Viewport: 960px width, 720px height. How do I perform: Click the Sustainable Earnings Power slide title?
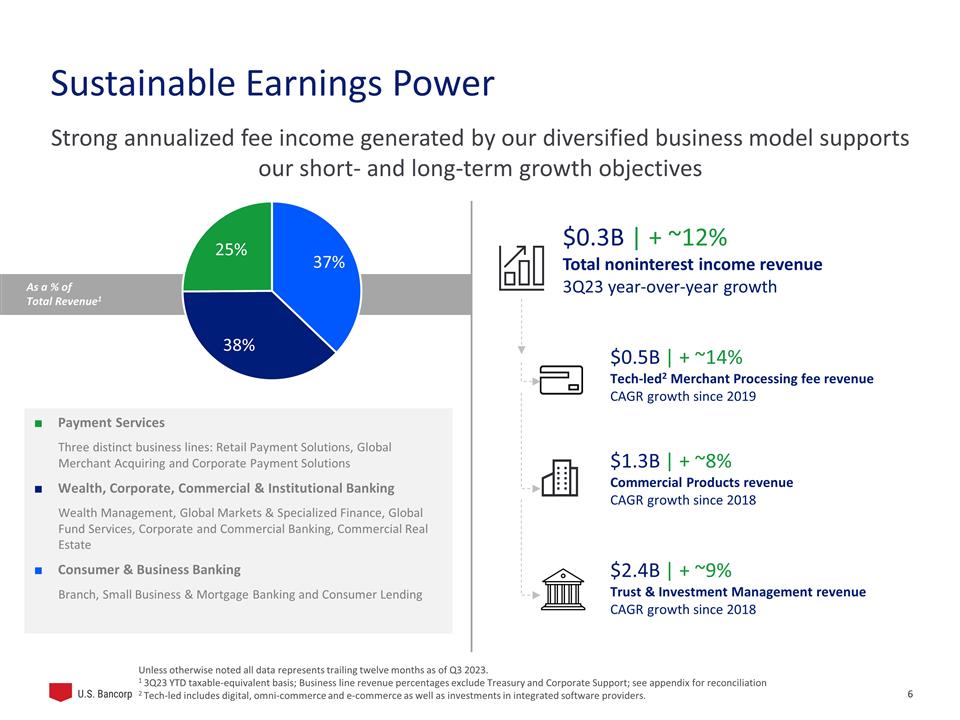[x=272, y=84]
